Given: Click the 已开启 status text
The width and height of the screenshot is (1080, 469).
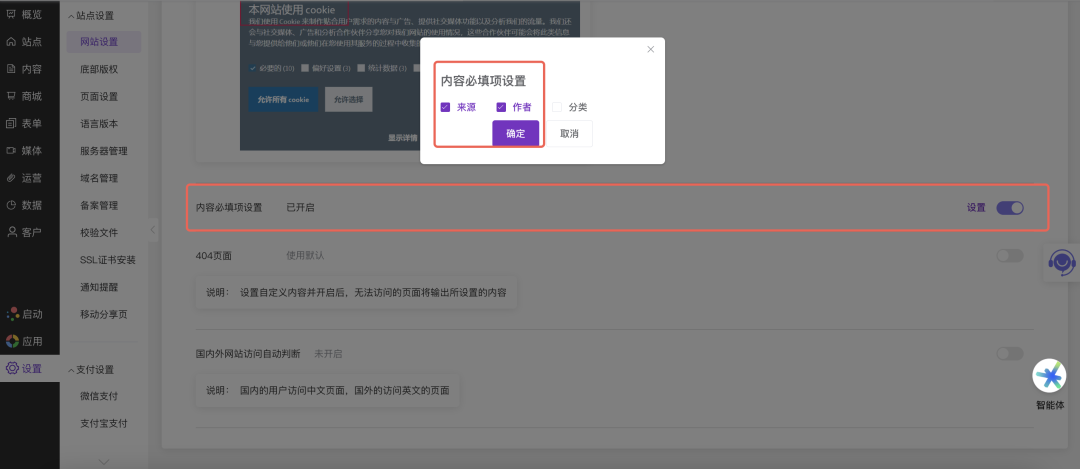Looking at the screenshot, I should pyautogui.click(x=300, y=208).
